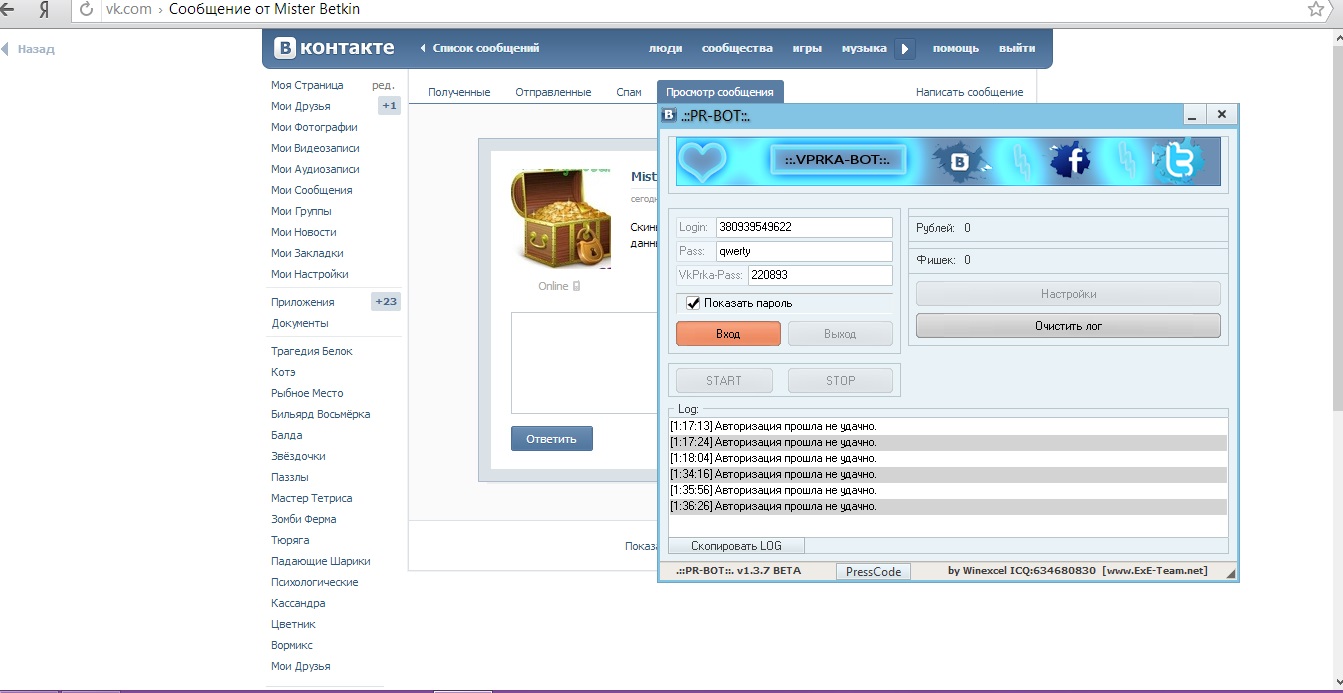The width and height of the screenshot is (1343, 693).
Task: Click the Pass input field
Action: pyautogui.click(x=804, y=251)
